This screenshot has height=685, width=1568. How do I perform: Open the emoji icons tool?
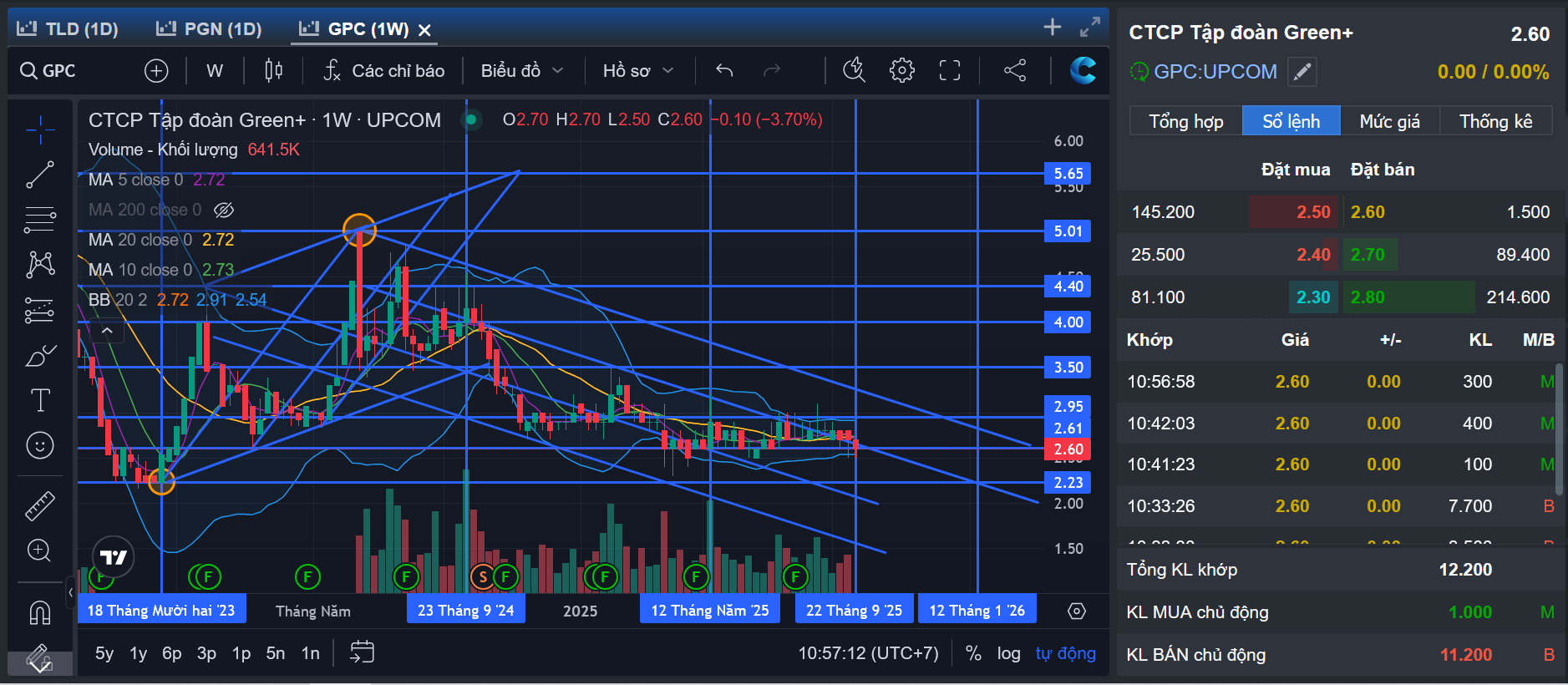(40, 445)
